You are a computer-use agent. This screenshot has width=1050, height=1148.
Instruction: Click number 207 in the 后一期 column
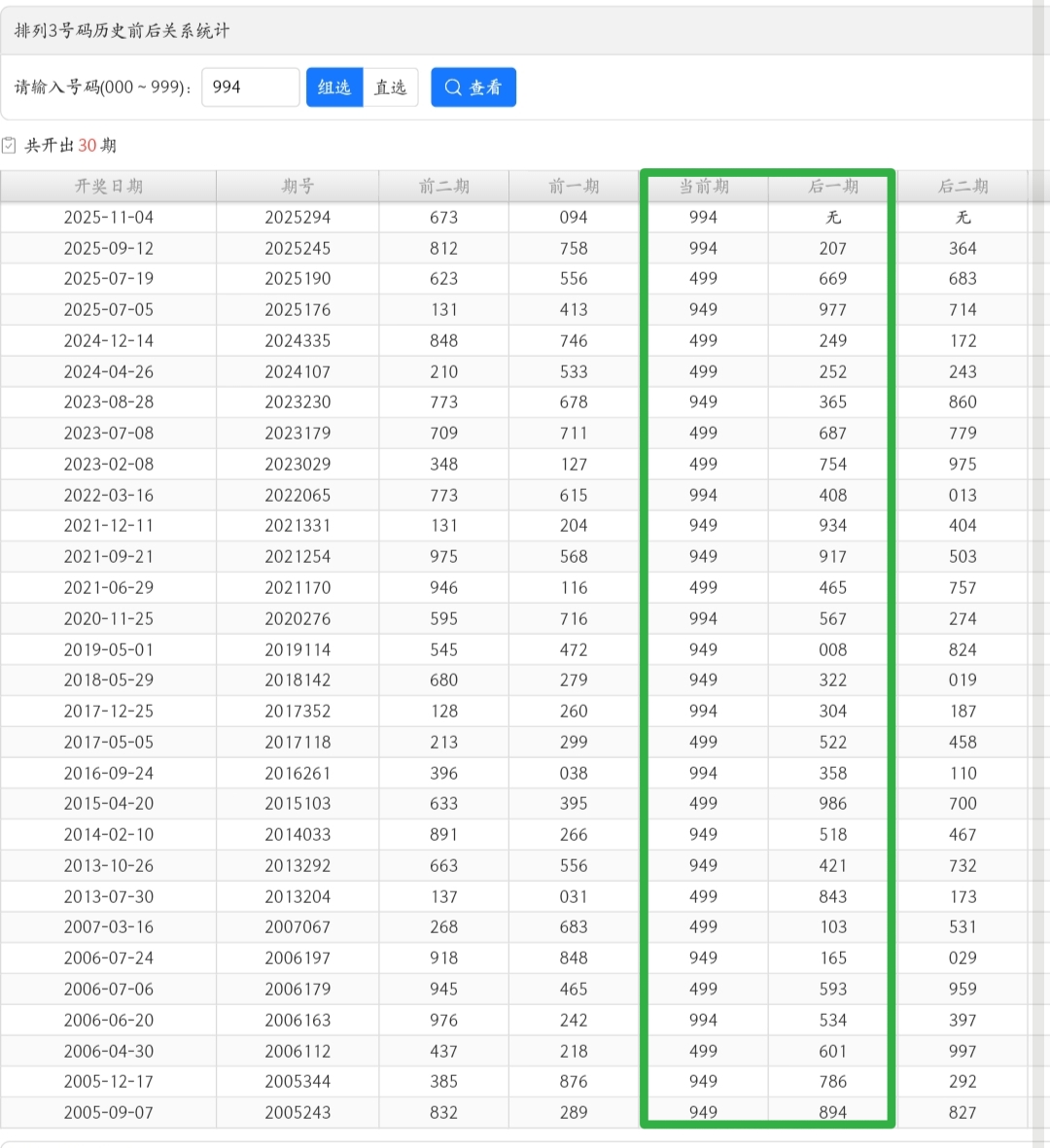832,248
